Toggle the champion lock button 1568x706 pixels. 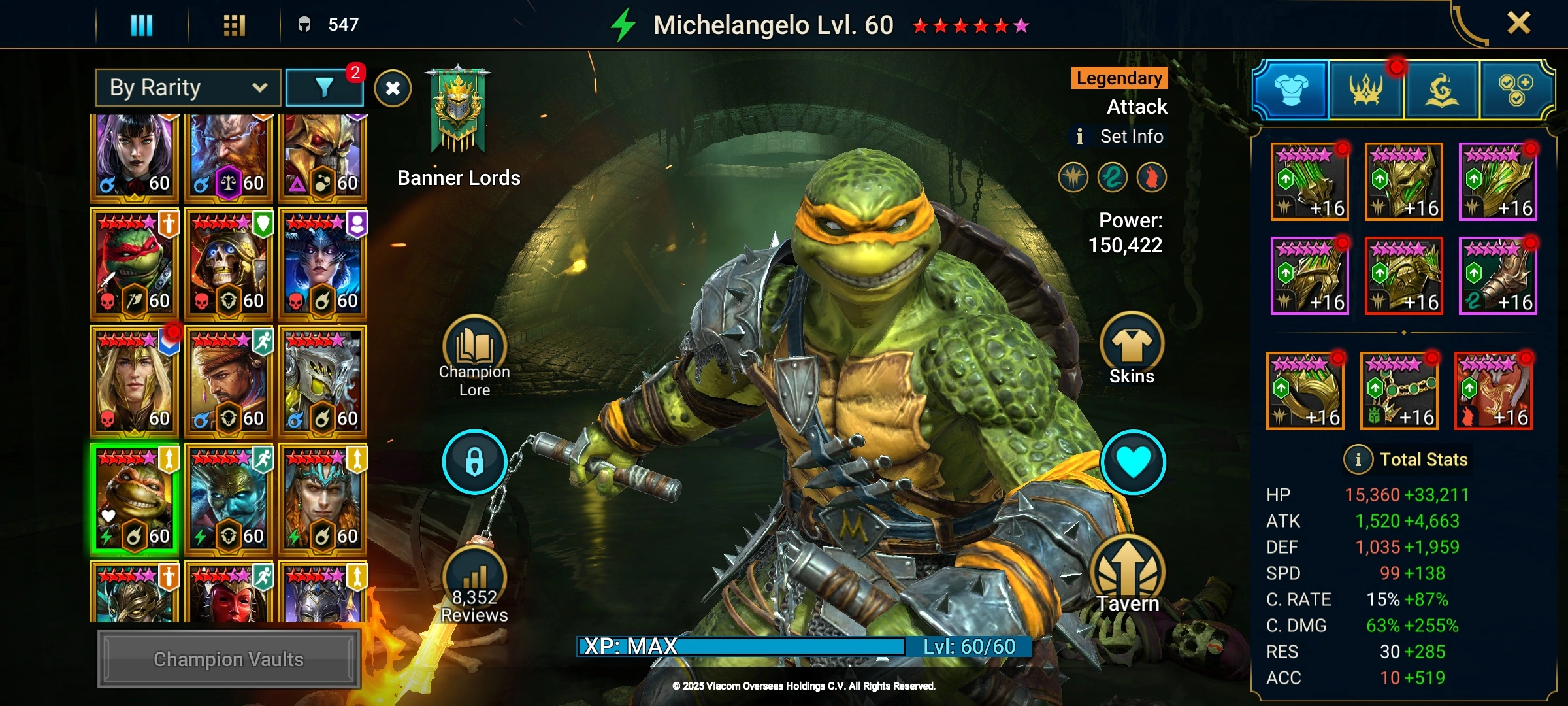point(474,462)
